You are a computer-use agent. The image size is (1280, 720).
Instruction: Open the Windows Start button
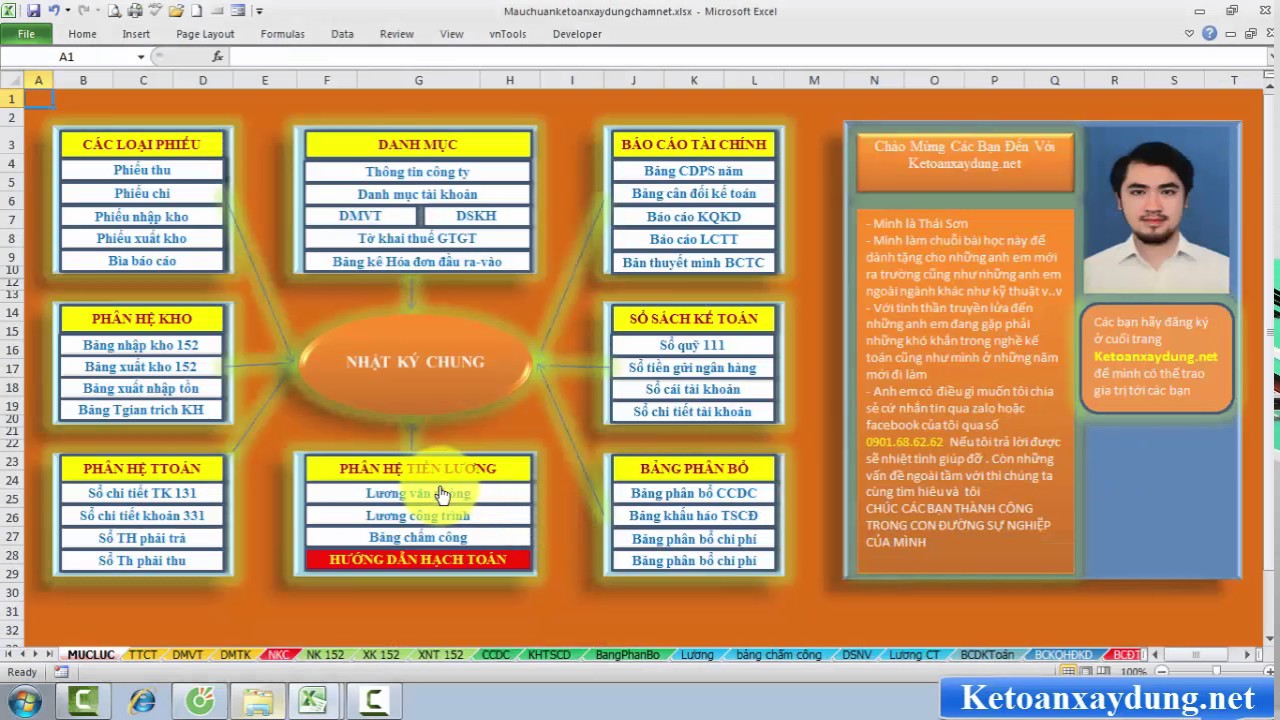click(x=24, y=701)
